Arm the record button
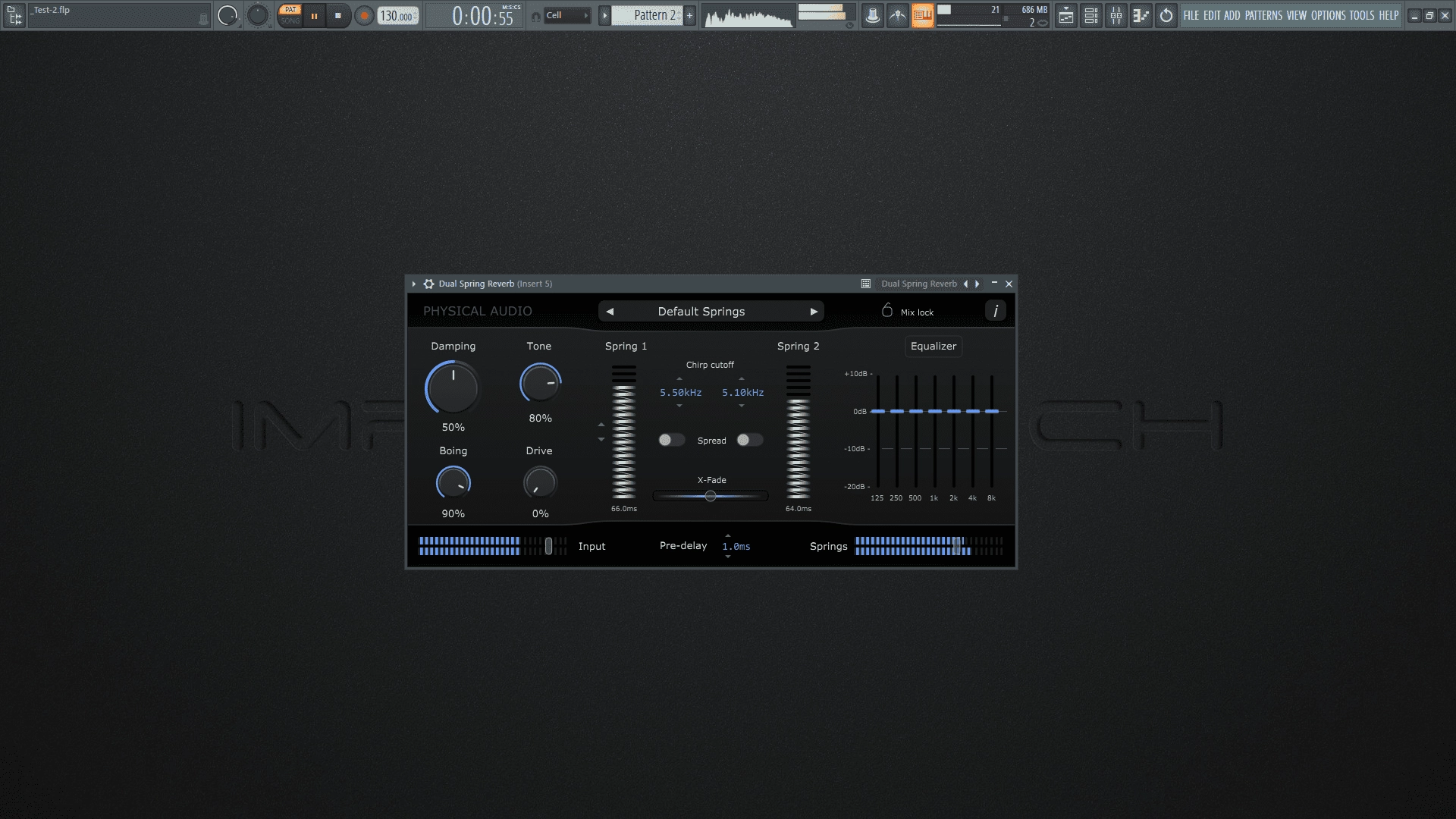Screen dimensions: 1456x819 point(364,16)
